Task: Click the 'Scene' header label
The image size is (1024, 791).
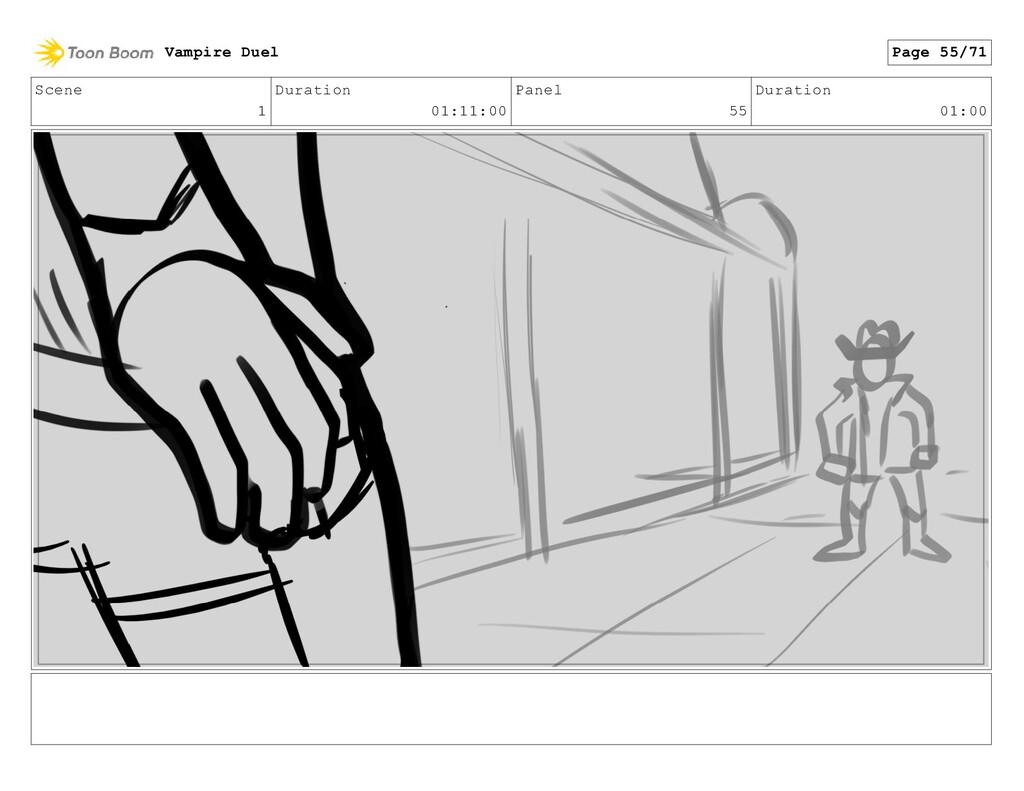Action: pos(59,90)
